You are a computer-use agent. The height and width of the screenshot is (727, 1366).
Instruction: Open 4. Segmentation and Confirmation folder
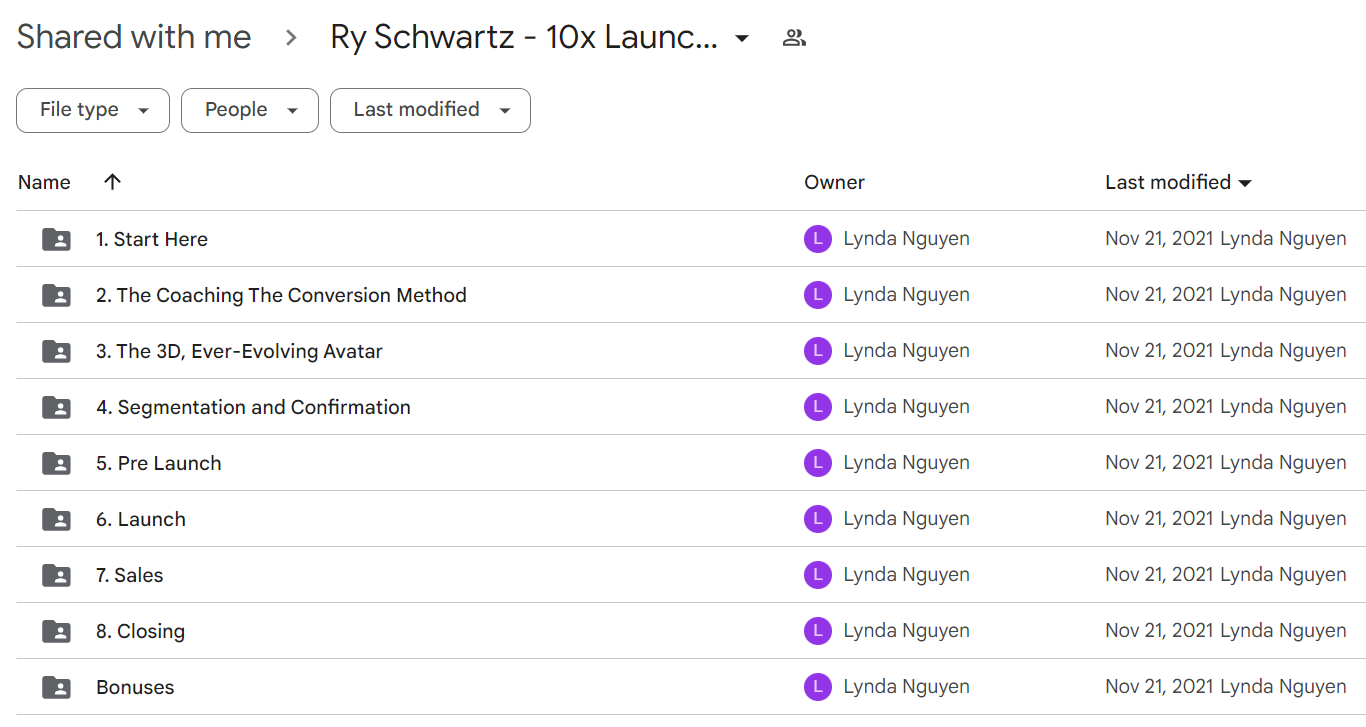coord(253,407)
